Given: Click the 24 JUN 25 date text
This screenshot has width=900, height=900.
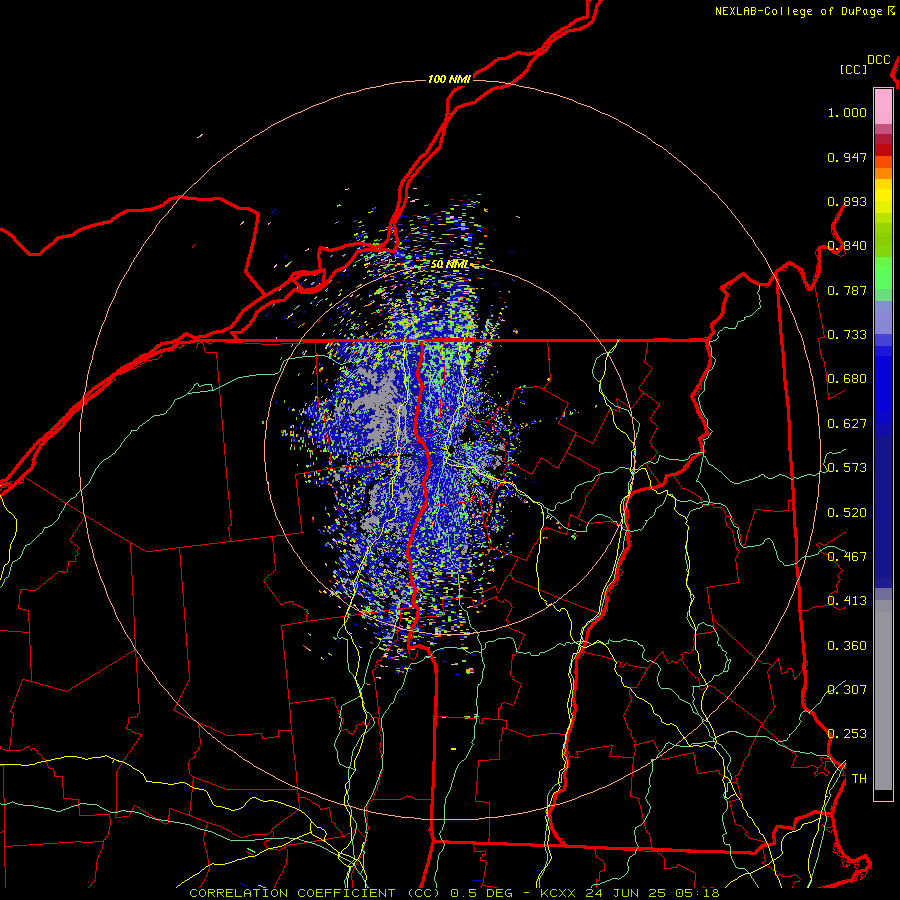Looking at the screenshot, I should (x=626, y=893).
